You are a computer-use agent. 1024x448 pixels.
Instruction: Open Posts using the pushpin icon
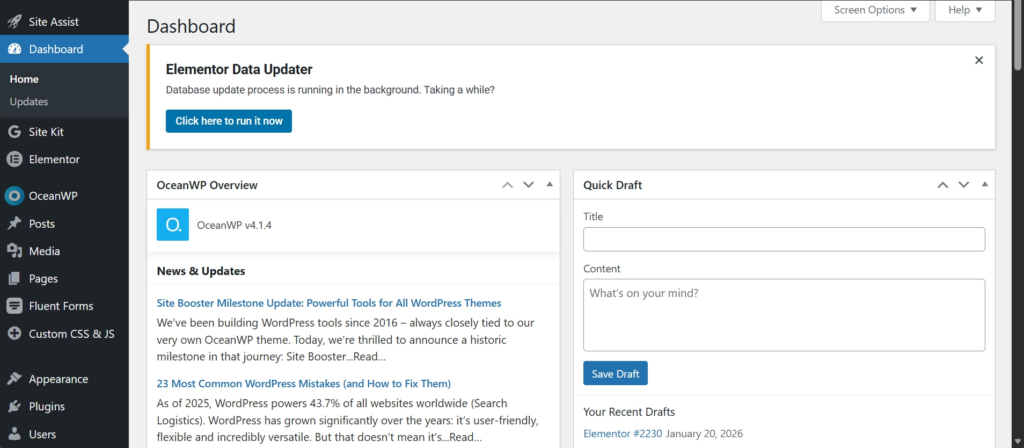tap(14, 224)
